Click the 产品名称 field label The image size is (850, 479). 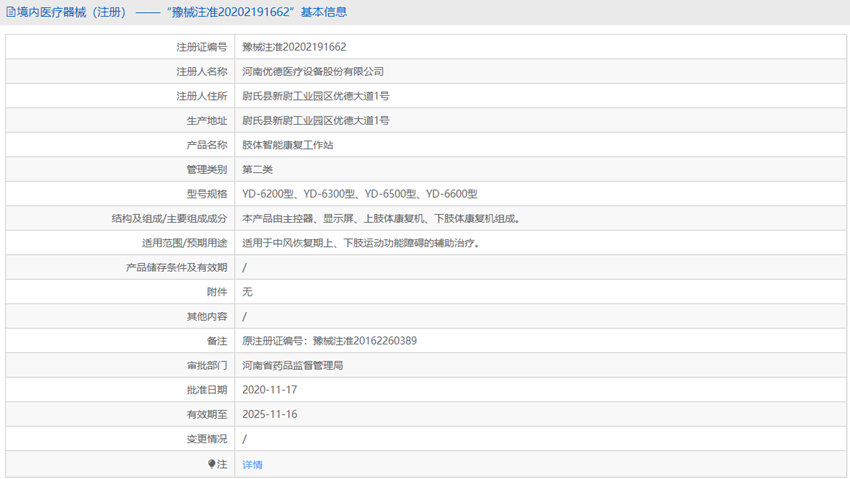click(x=207, y=145)
